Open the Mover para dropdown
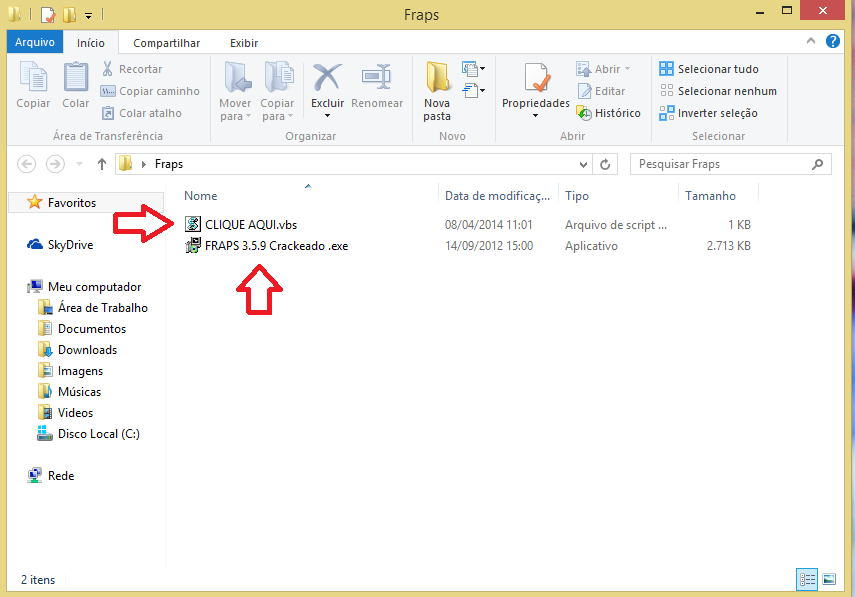This screenshot has width=855, height=597. [x=236, y=110]
